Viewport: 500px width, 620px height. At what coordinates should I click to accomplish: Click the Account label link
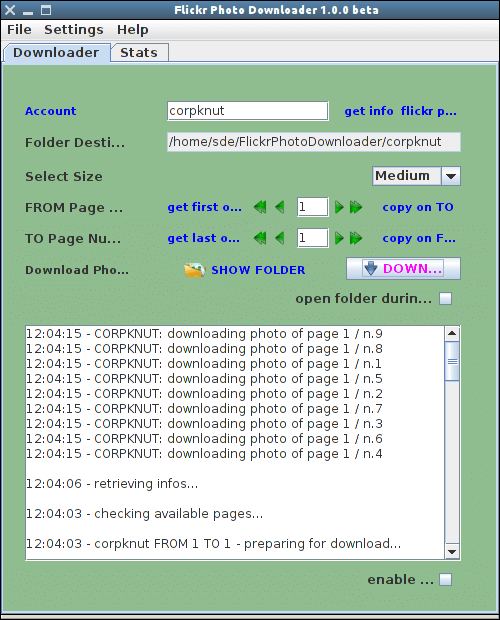click(51, 111)
